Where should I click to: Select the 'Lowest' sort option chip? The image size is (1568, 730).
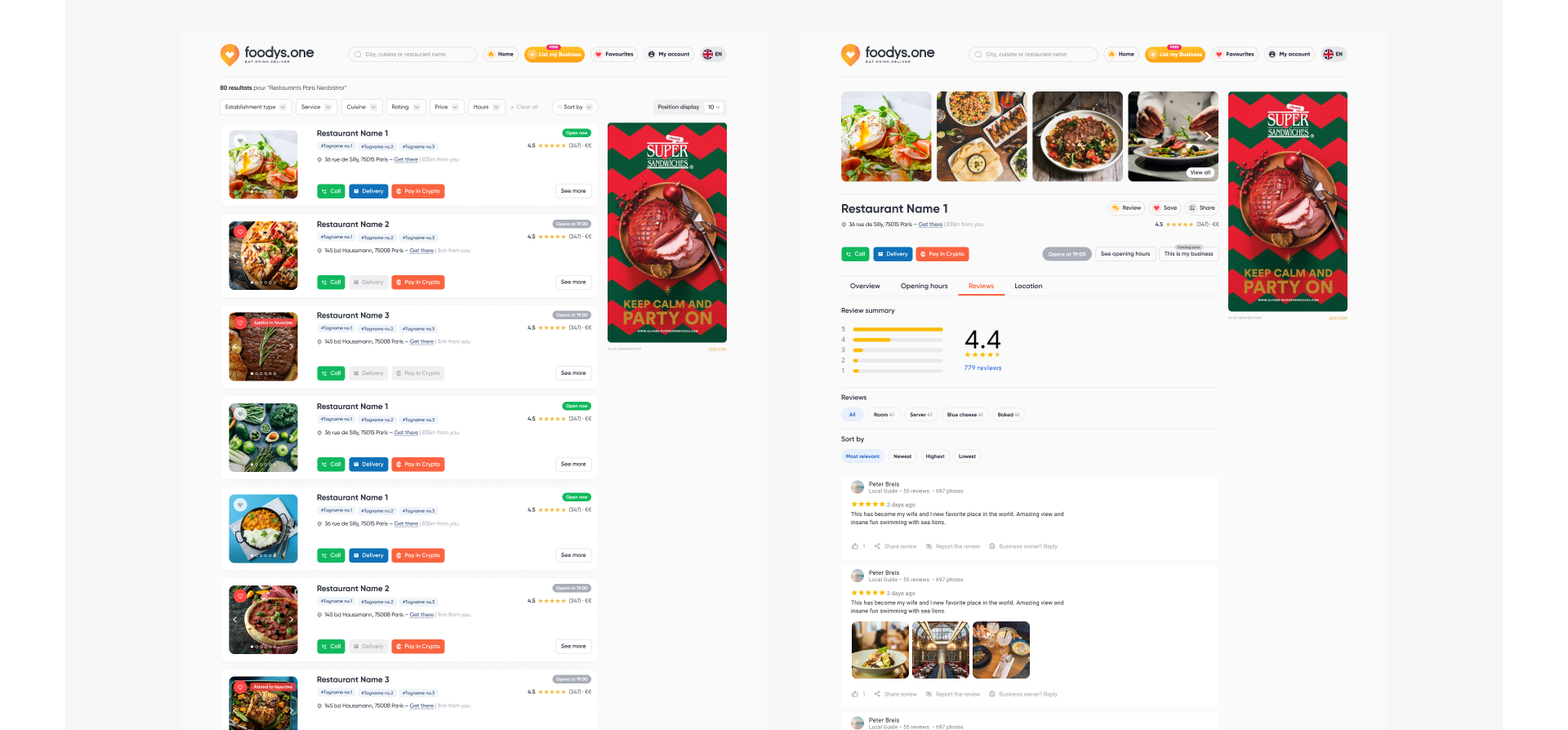coord(967,456)
